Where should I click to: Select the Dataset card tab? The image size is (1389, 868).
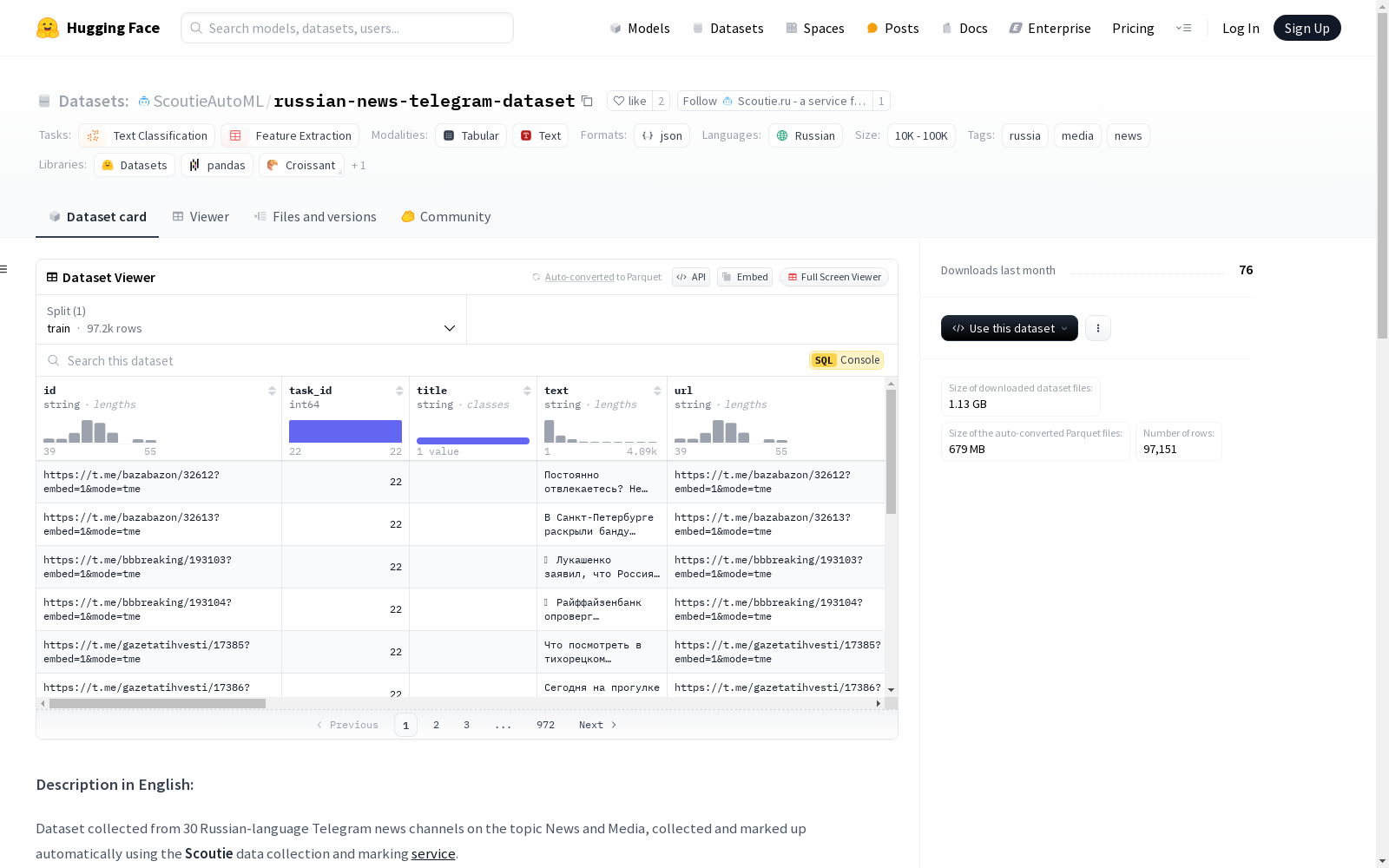[97, 217]
